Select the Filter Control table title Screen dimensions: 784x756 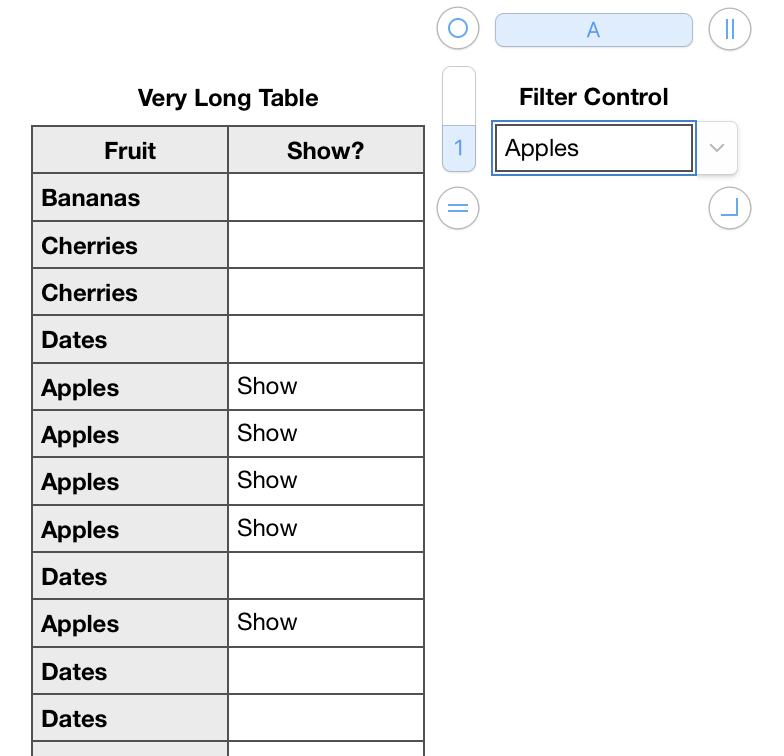(593, 97)
